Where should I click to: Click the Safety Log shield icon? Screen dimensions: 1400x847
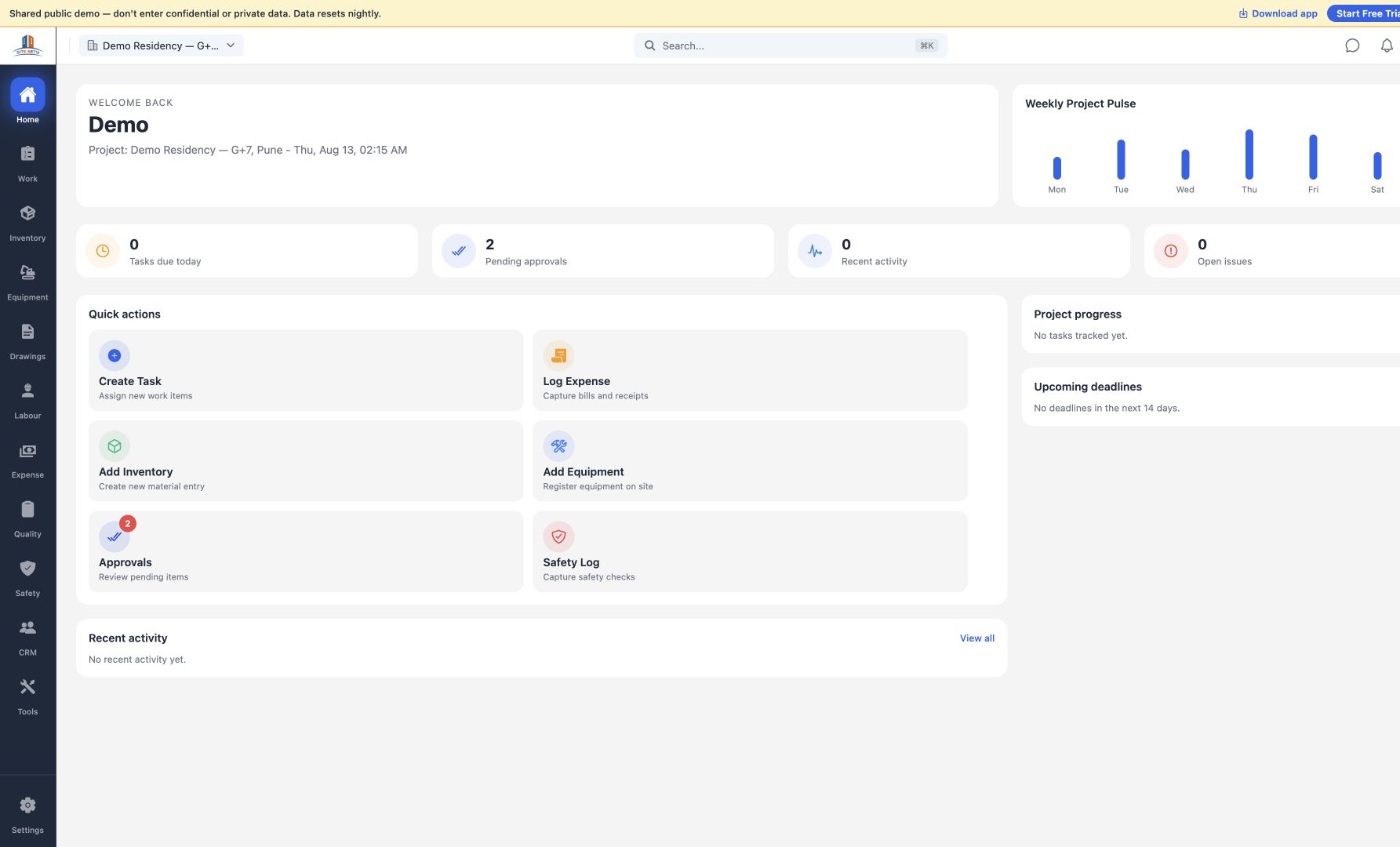coord(558,536)
